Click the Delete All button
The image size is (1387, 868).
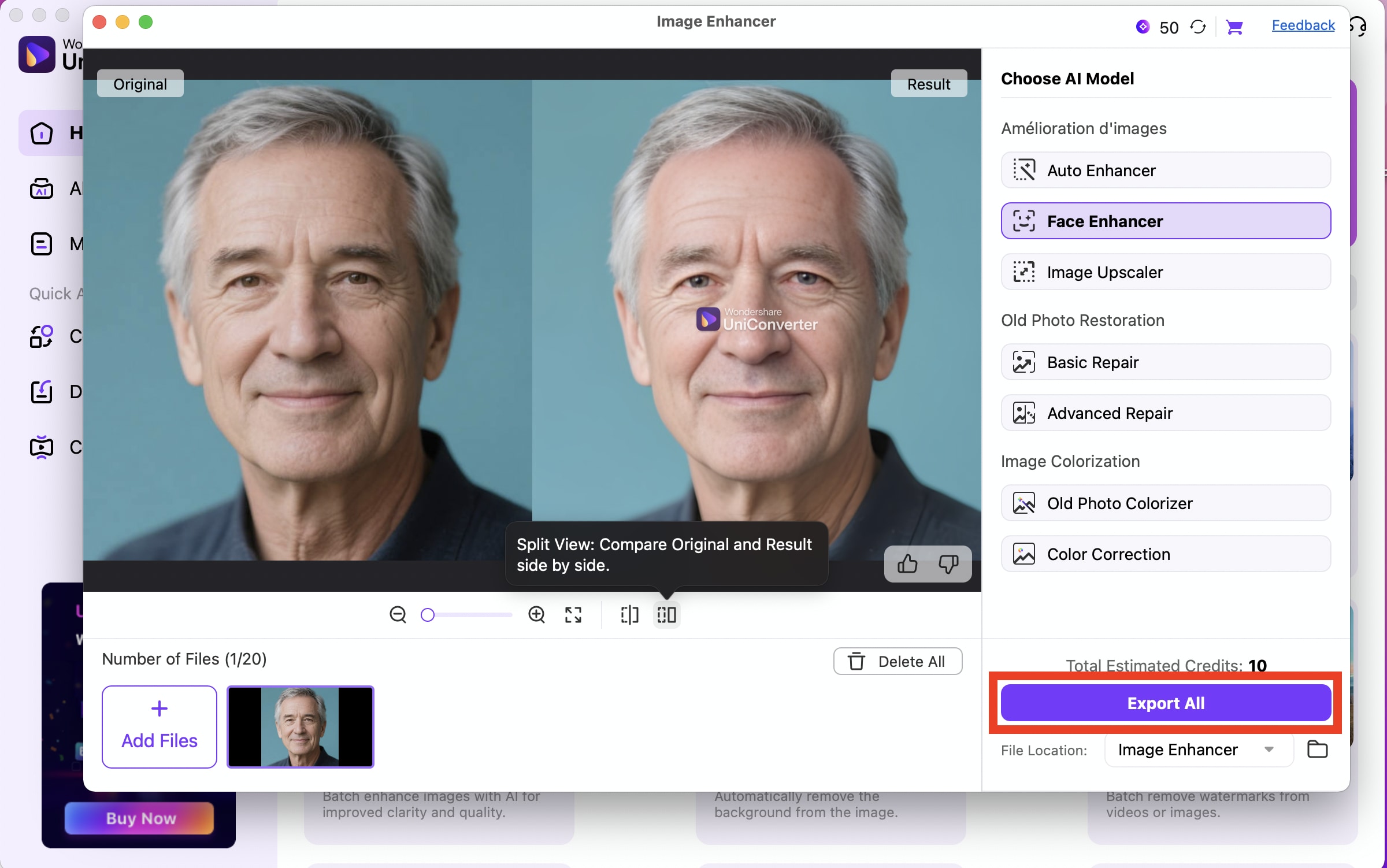[x=898, y=661]
